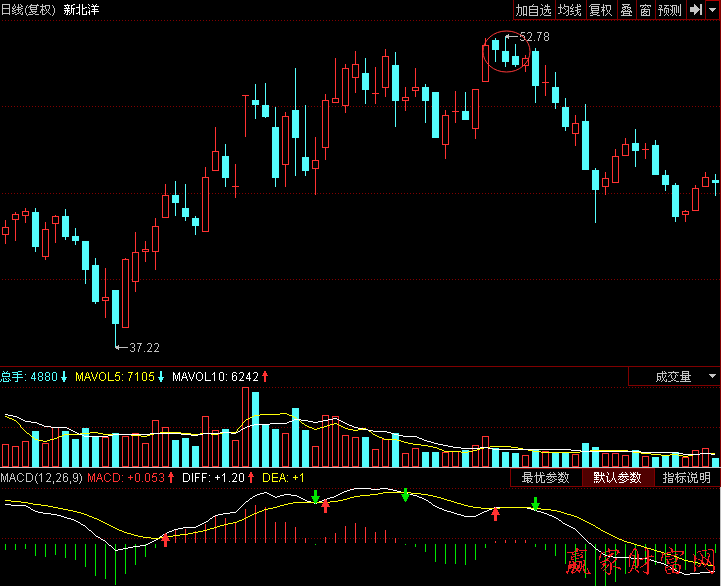Click the first green MACD sell arrow
This screenshot has width=721, height=586.
coord(315,496)
